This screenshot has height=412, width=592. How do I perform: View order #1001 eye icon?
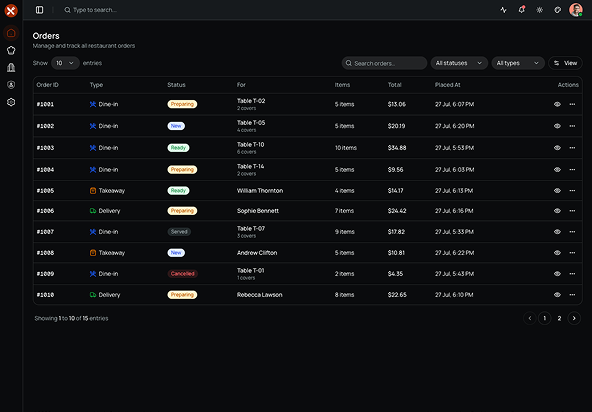click(x=557, y=104)
